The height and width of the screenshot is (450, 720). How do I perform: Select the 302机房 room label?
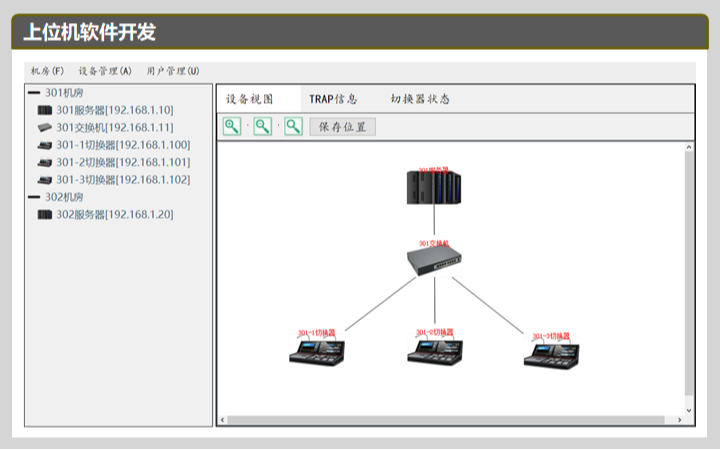click(x=64, y=197)
